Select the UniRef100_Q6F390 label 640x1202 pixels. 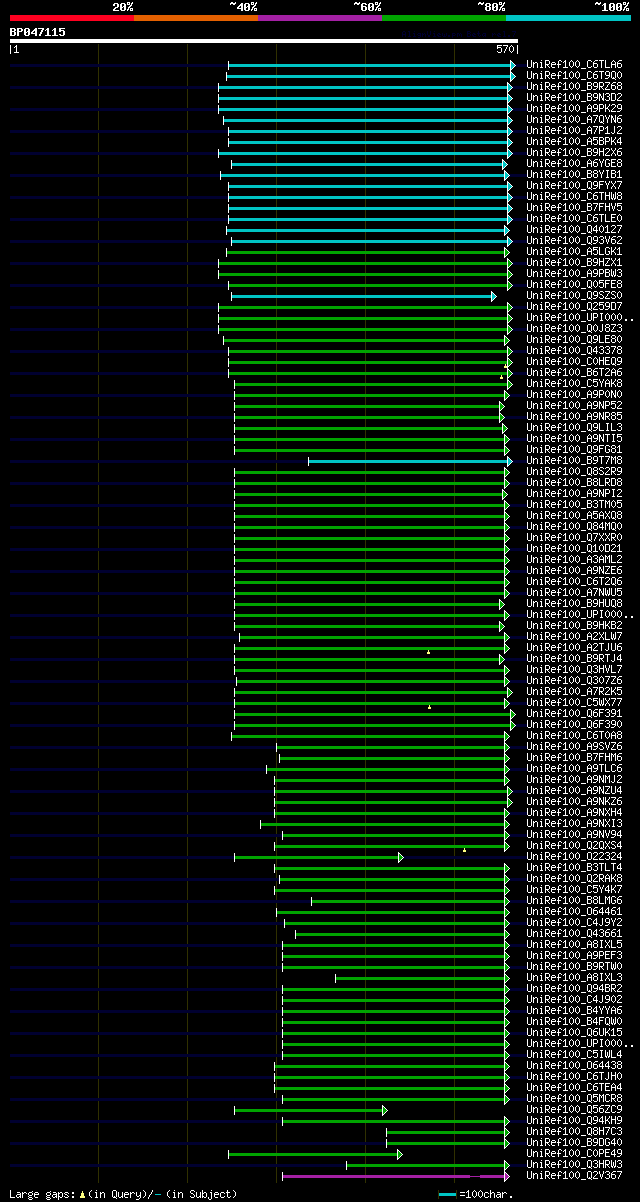pyautogui.click(x=574, y=724)
